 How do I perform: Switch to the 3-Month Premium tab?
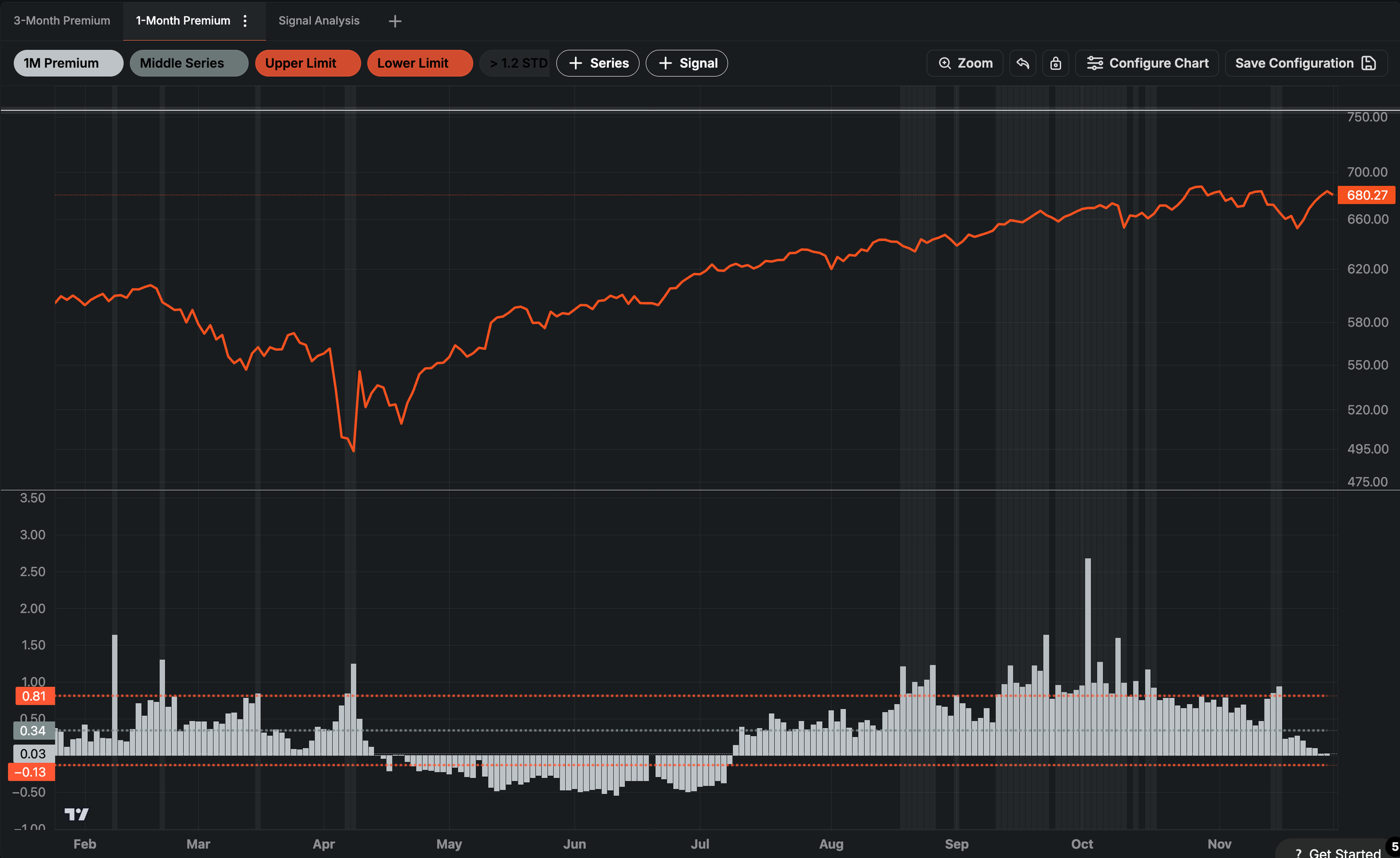pyautogui.click(x=62, y=21)
